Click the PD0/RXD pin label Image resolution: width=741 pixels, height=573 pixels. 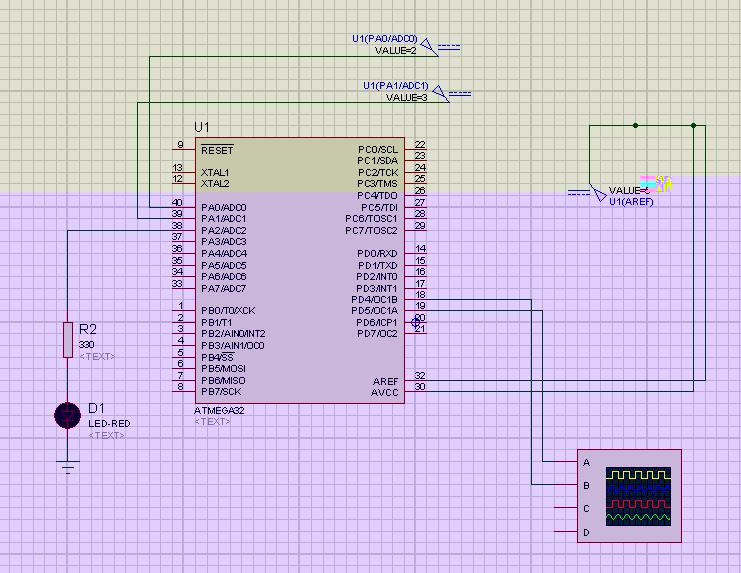[377, 253]
